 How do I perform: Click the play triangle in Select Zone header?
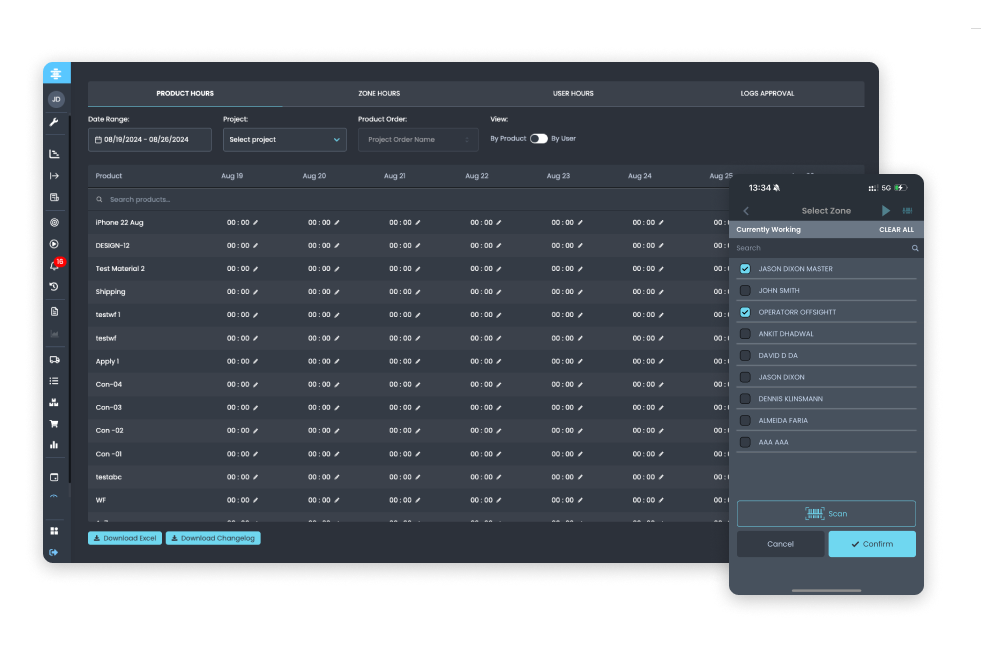pyautogui.click(x=885, y=211)
